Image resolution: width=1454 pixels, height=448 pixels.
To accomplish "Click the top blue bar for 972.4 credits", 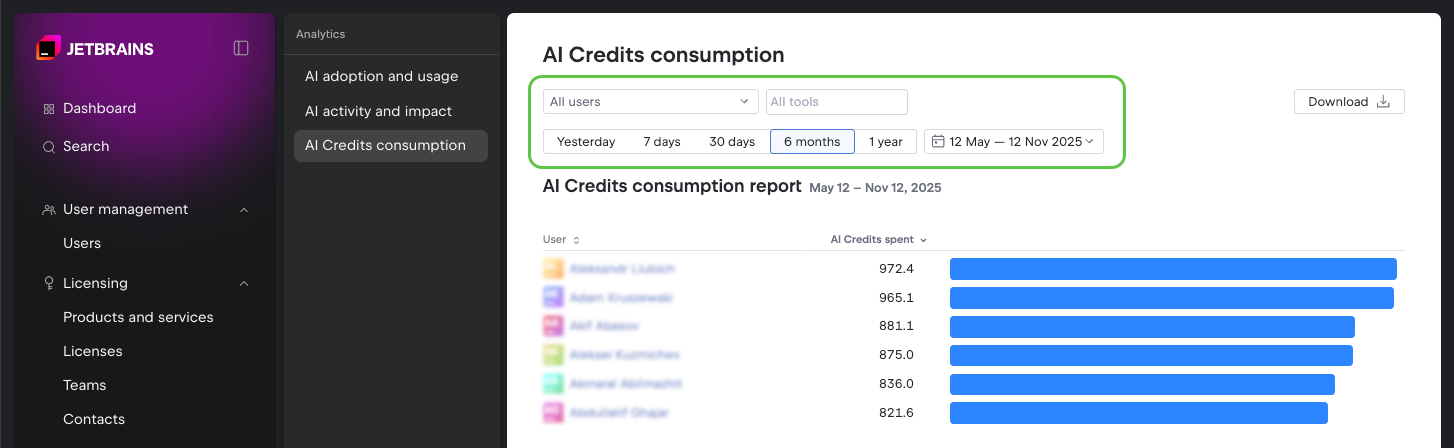I will pos(1172,269).
